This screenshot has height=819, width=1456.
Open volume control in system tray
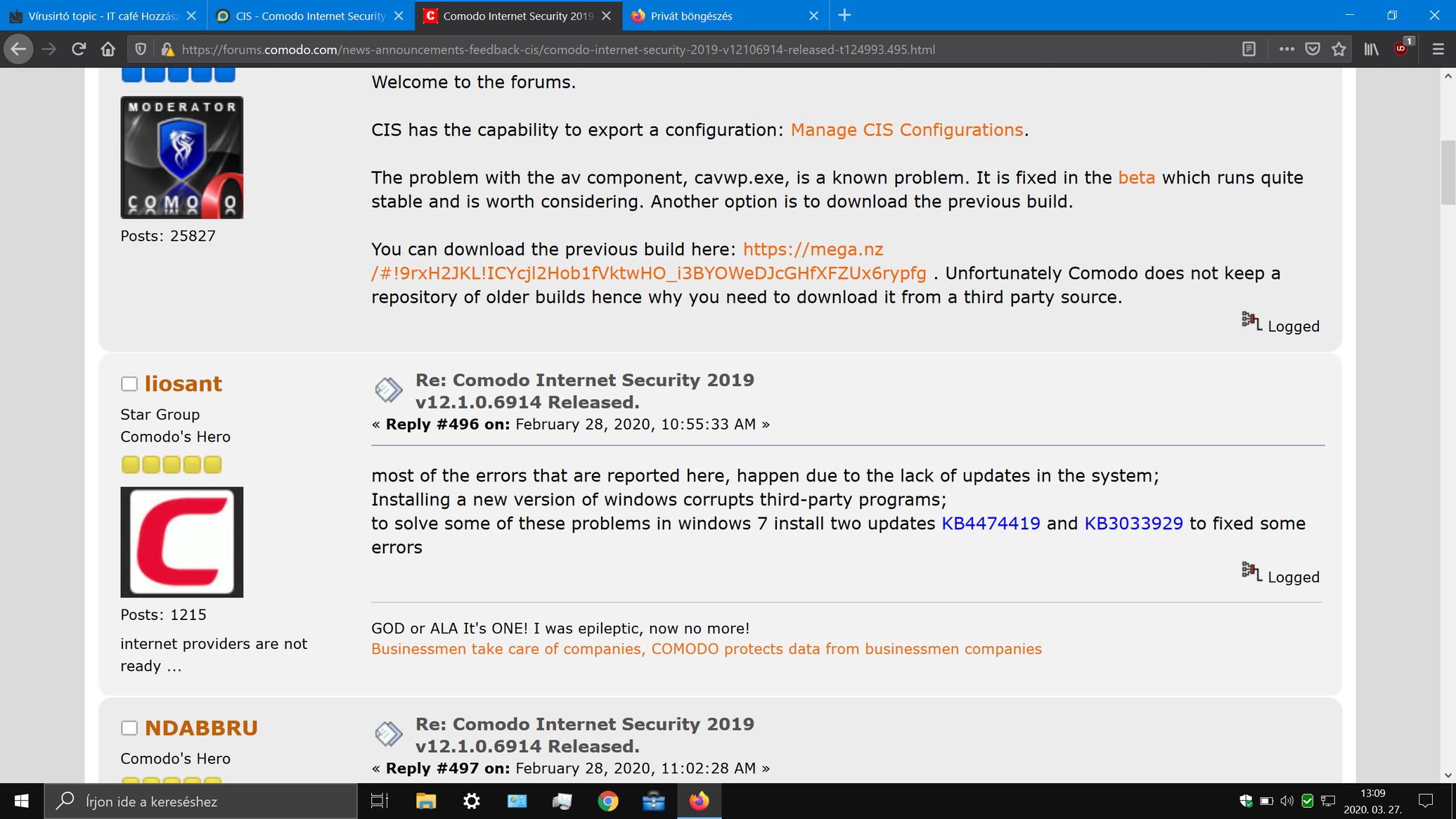tap(1287, 801)
